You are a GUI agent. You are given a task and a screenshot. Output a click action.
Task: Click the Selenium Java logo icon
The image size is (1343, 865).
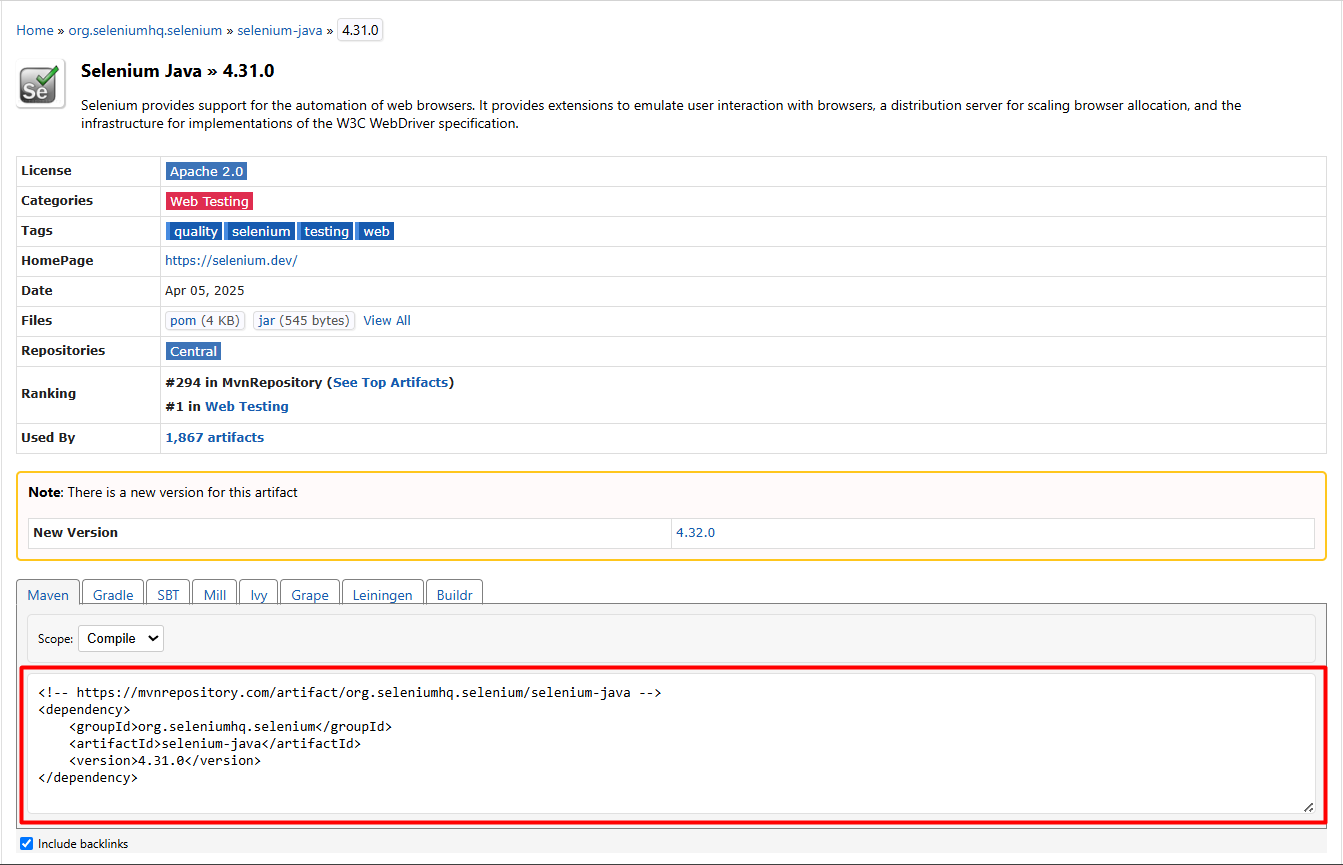point(41,83)
